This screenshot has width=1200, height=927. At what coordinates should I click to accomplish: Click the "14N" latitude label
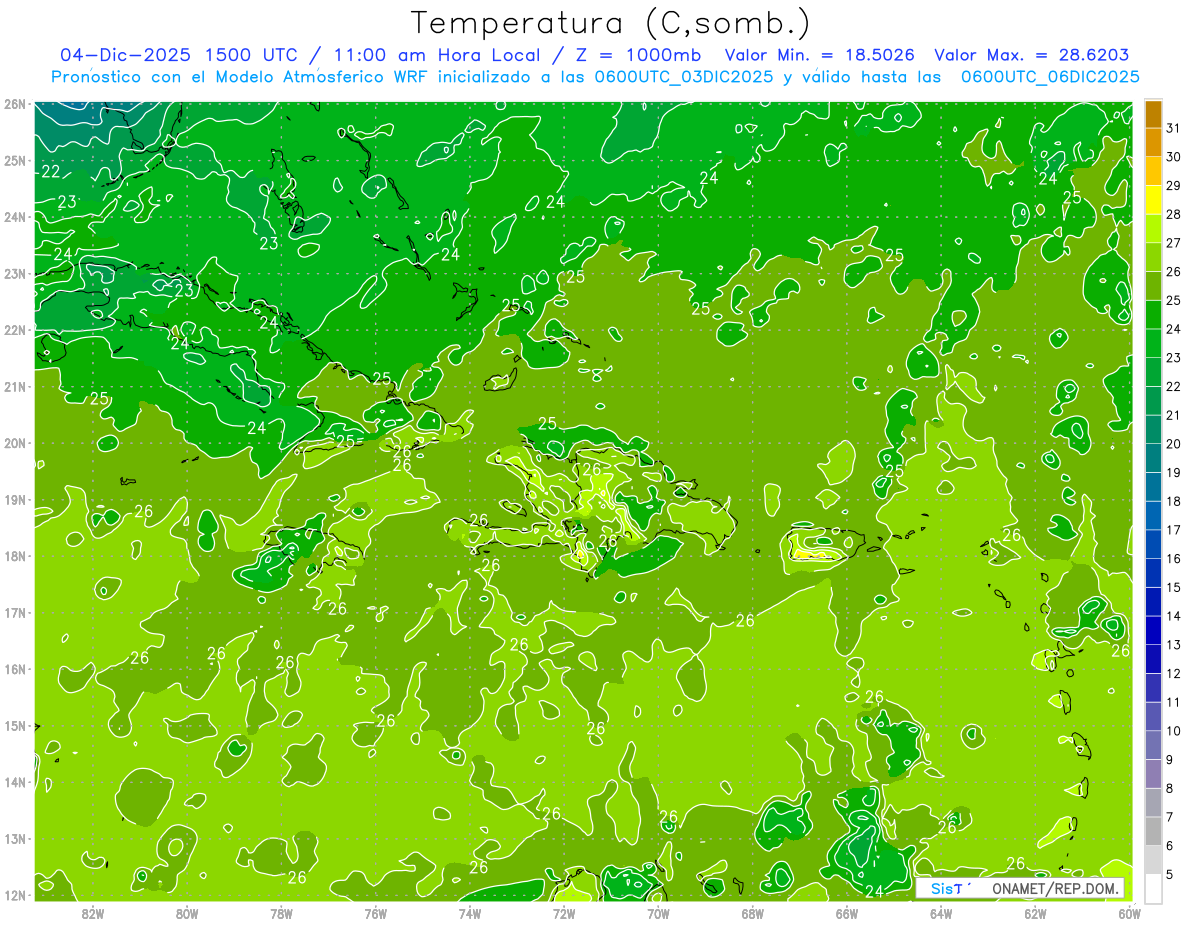pos(15,782)
